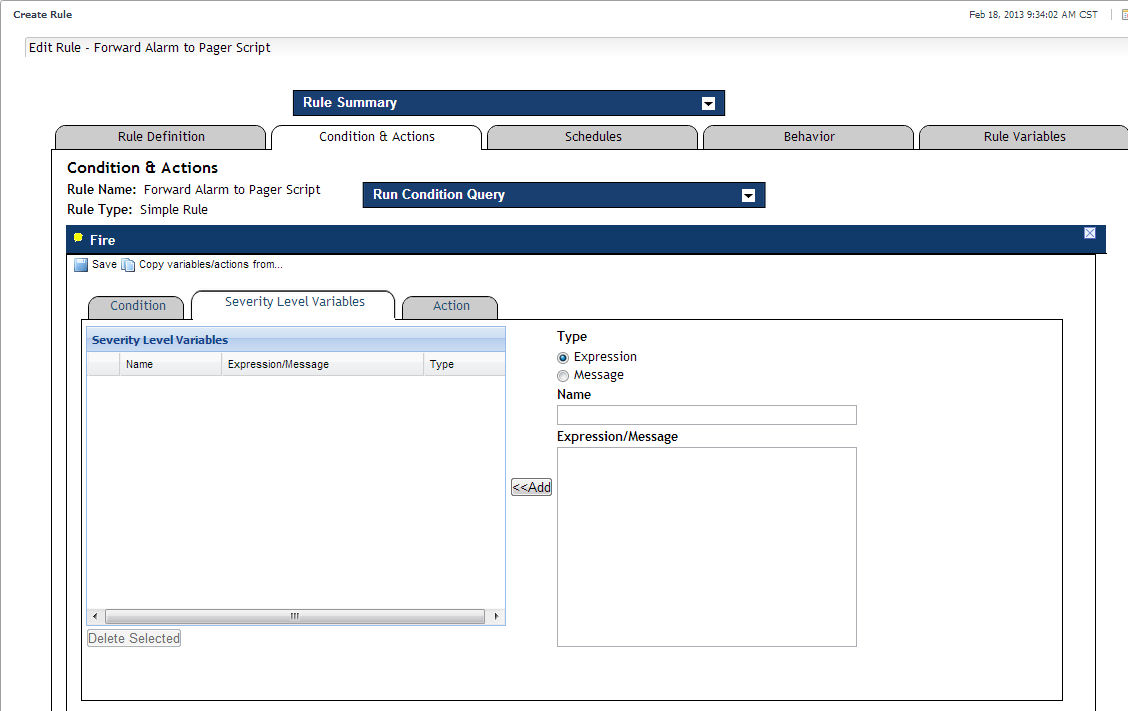Switch to the Condition sub-tab
Screen dimensions: 1128x711
pyautogui.click(x=138, y=306)
